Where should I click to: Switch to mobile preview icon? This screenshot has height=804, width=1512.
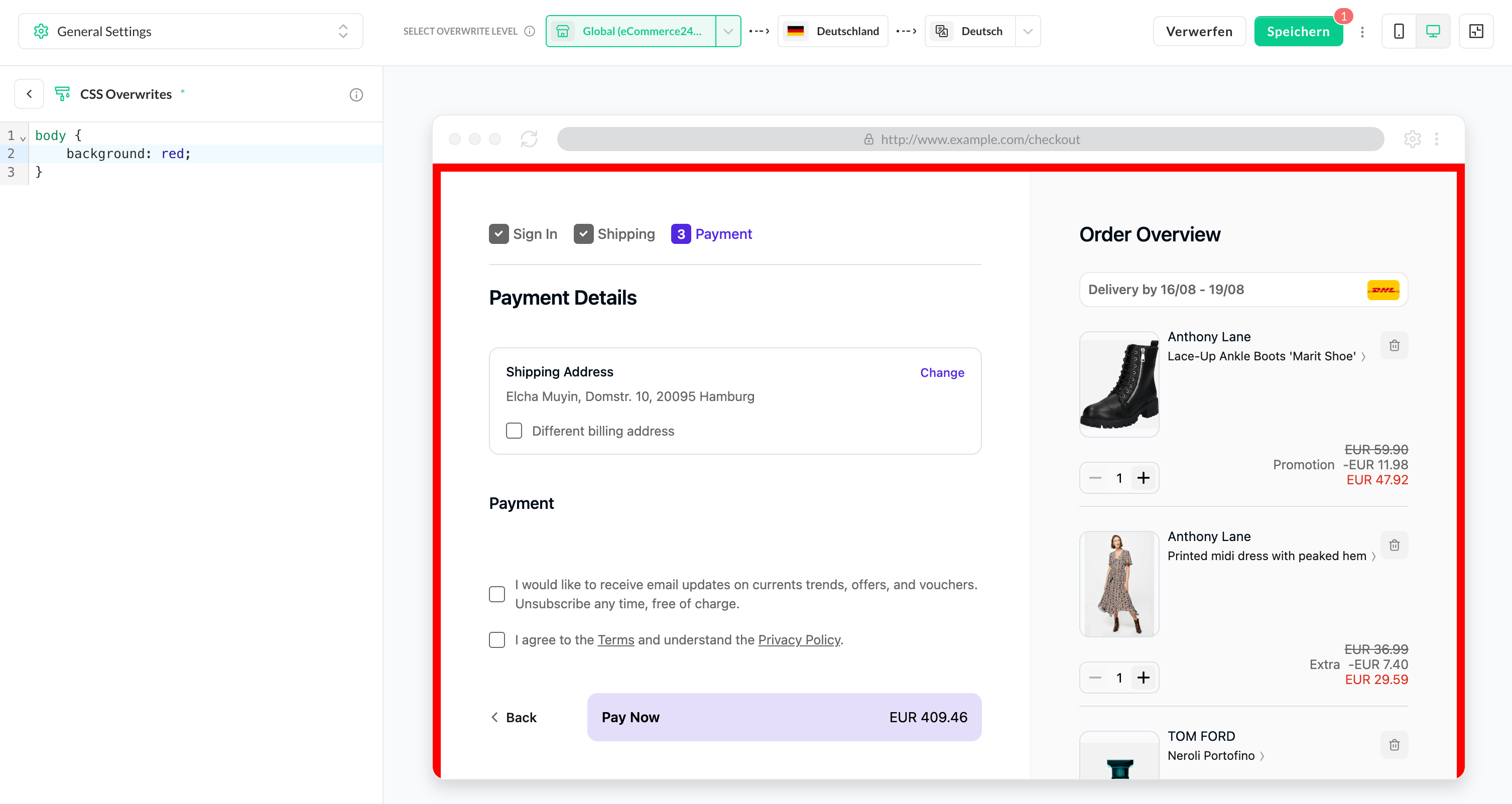coord(1399,31)
